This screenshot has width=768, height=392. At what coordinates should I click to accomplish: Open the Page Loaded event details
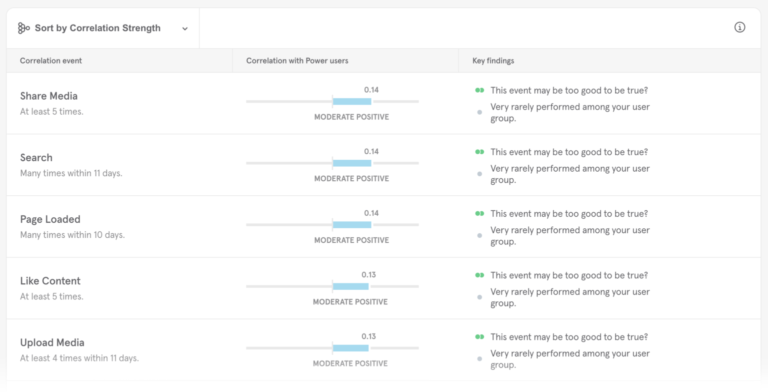pyautogui.click(x=50, y=220)
